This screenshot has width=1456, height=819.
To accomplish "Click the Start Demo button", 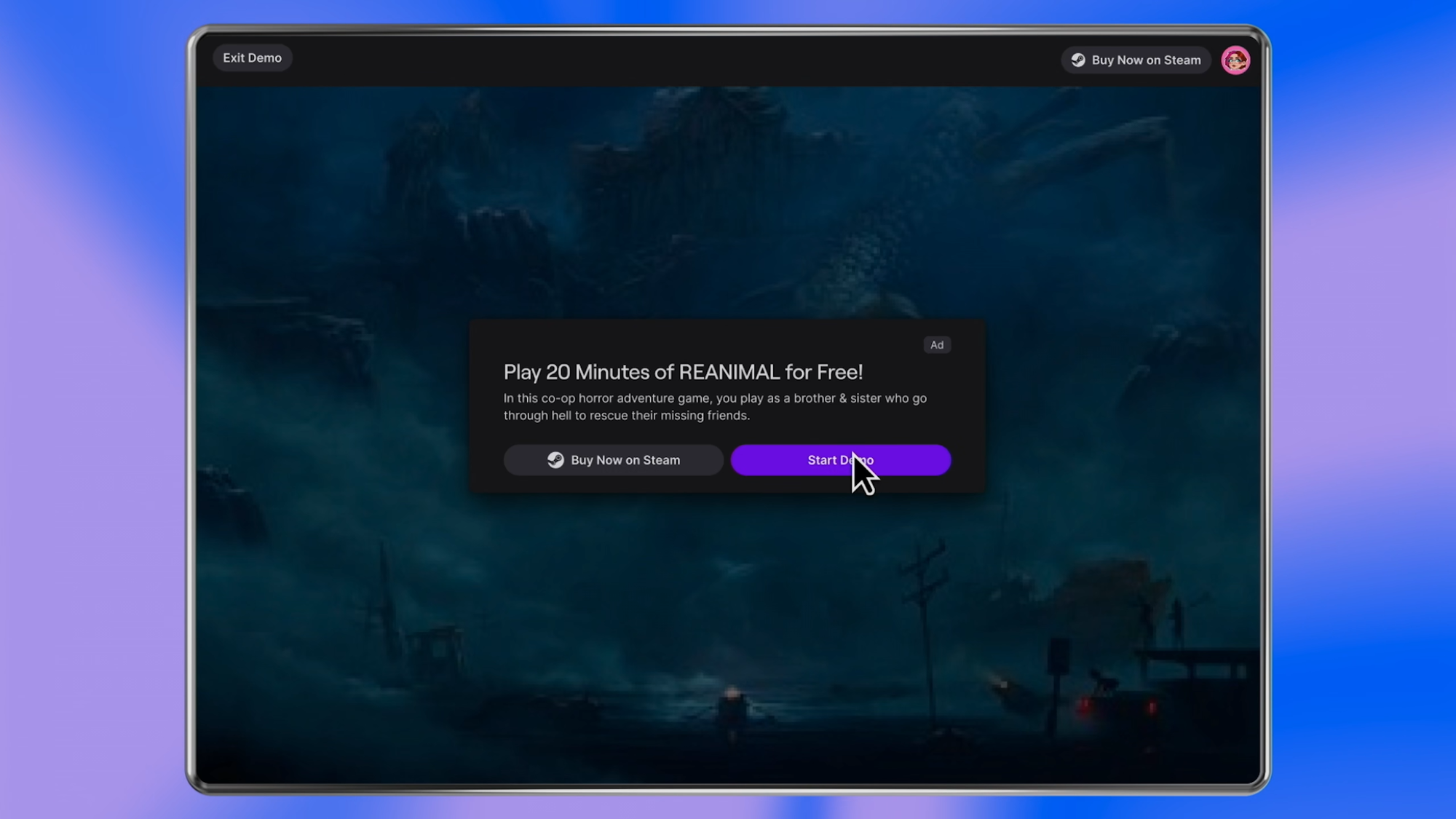I will pos(841,460).
